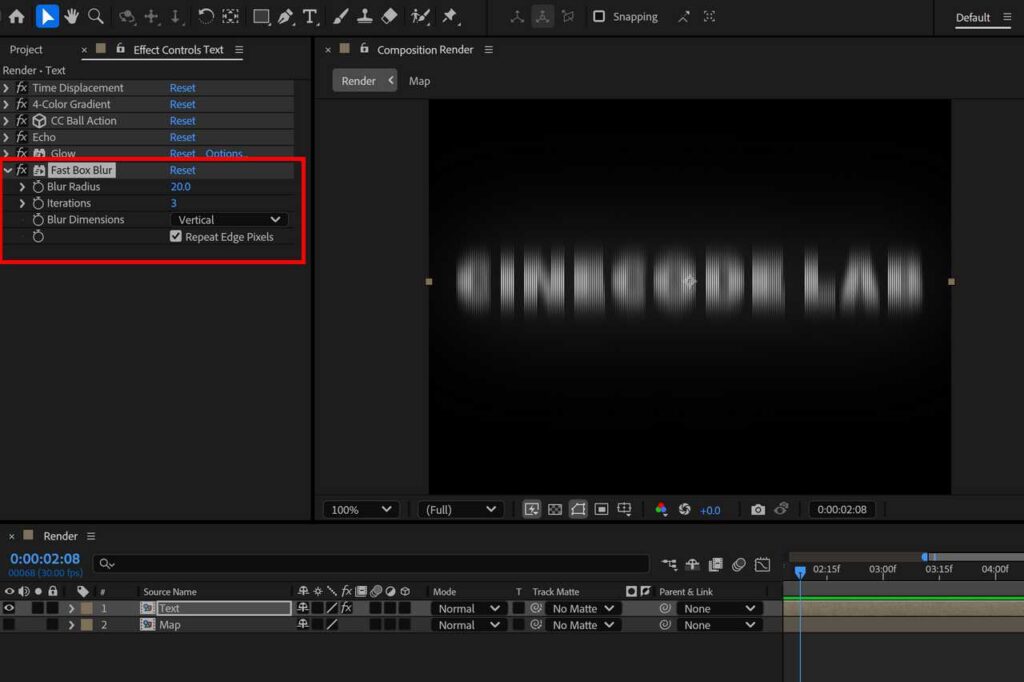Reset the Fast Box Blur effect

click(x=182, y=170)
